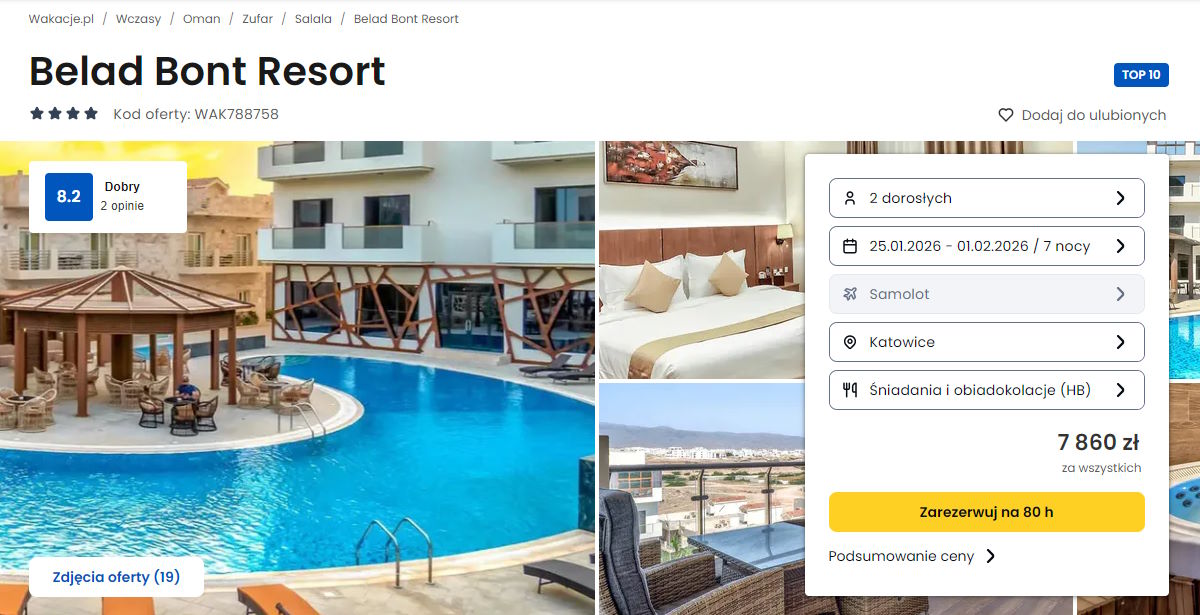1200x615 pixels.
Task: Go to Wczasy breadcrumb
Action: [x=138, y=19]
